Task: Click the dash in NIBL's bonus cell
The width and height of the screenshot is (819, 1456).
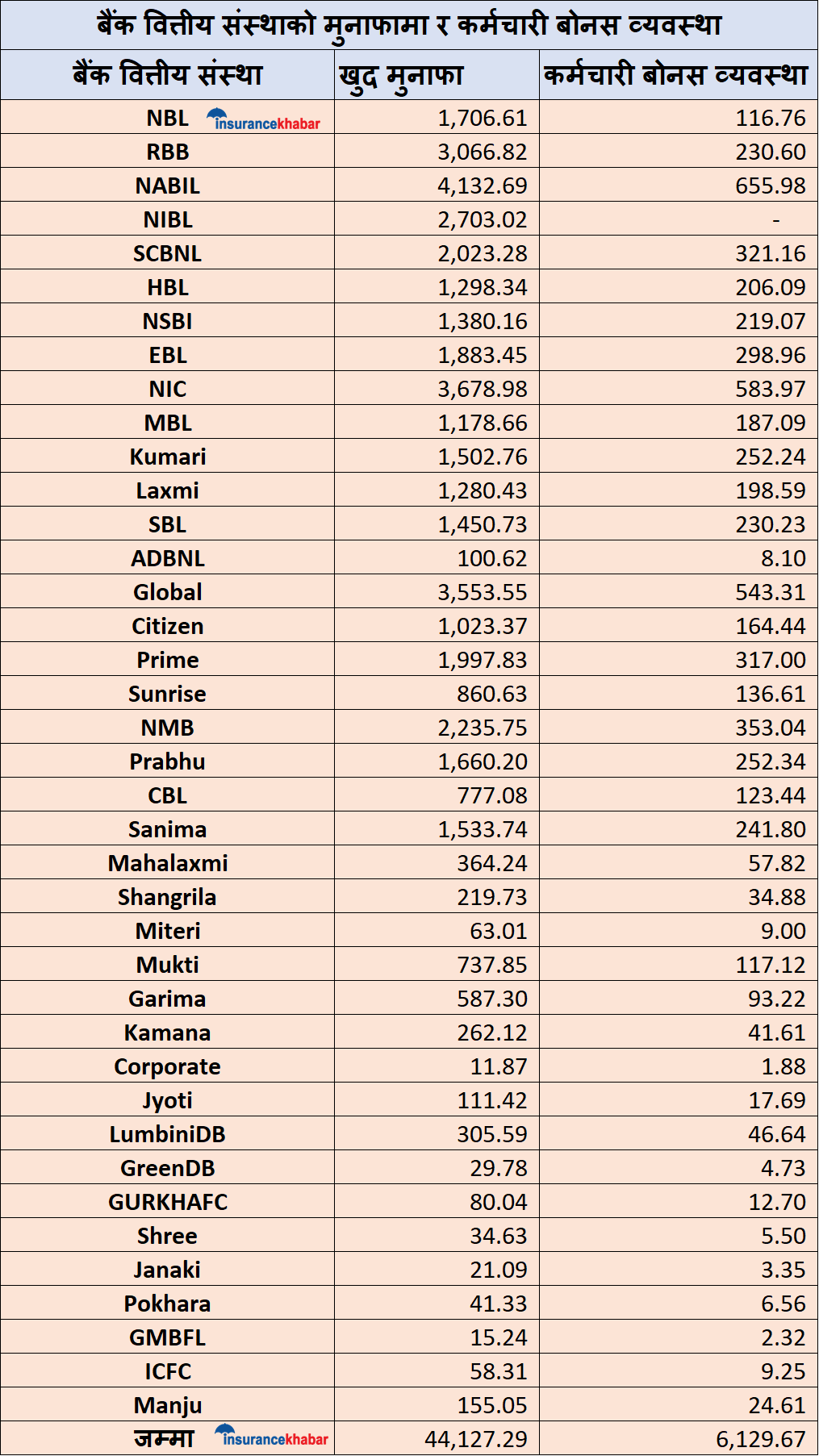Action: coord(775,219)
